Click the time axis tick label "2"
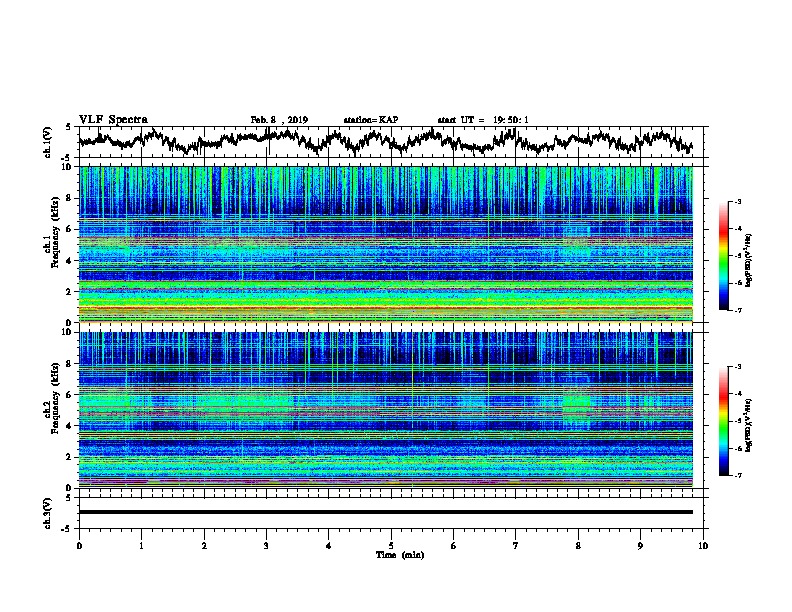The image size is (792, 612). 204,546
